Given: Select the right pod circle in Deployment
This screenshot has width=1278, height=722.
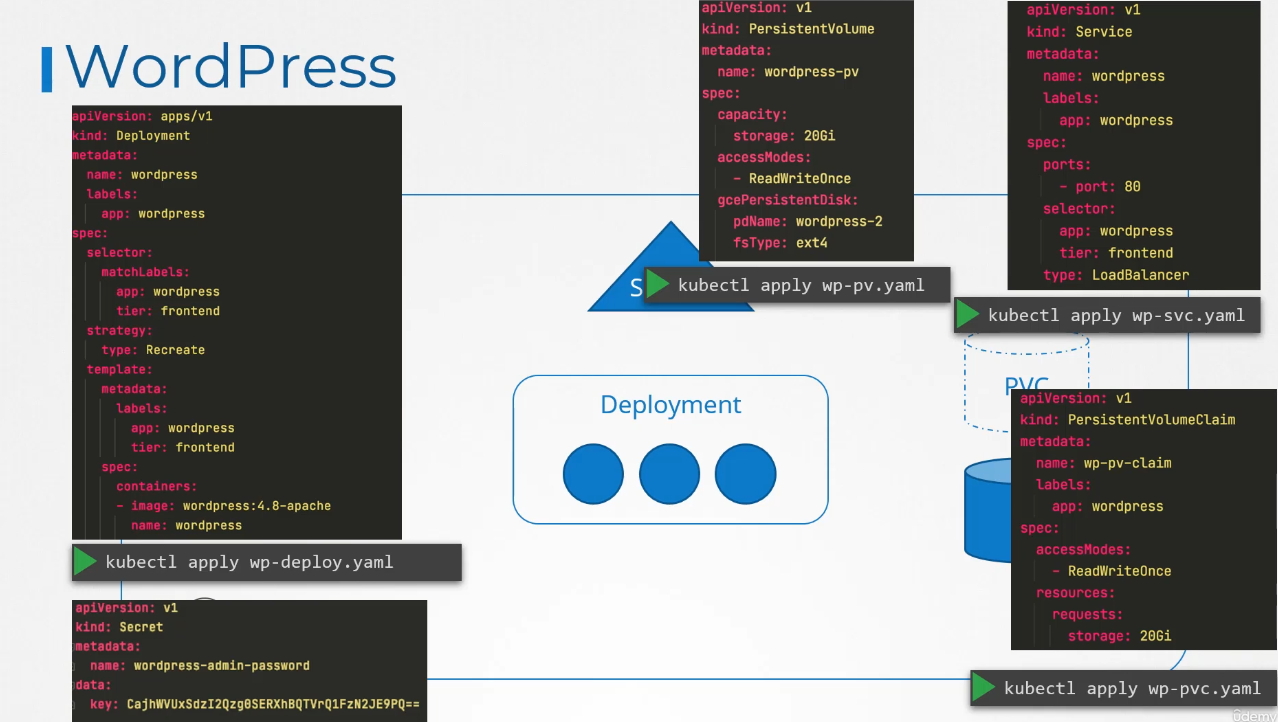Looking at the screenshot, I should pyautogui.click(x=745, y=474).
